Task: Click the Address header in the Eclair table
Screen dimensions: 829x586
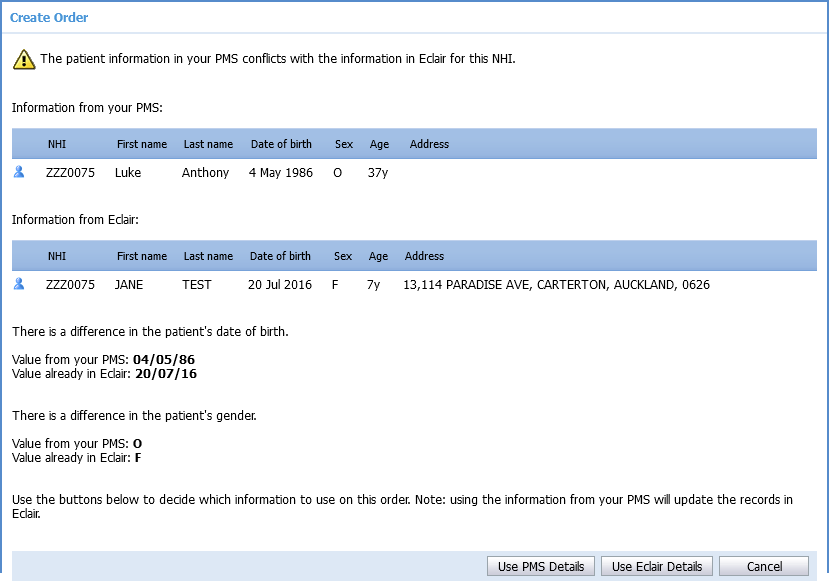Action: pos(424,256)
